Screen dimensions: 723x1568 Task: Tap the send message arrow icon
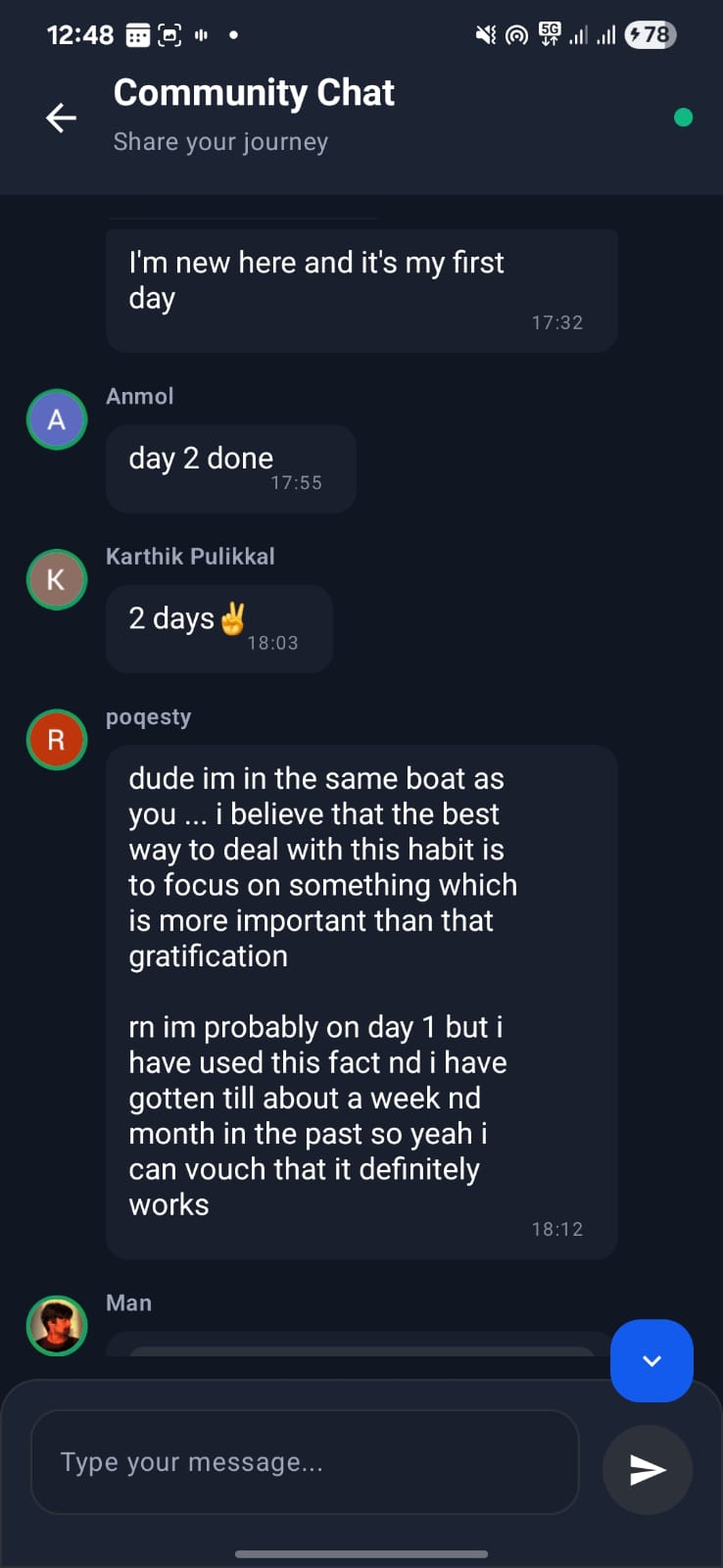tap(648, 1469)
